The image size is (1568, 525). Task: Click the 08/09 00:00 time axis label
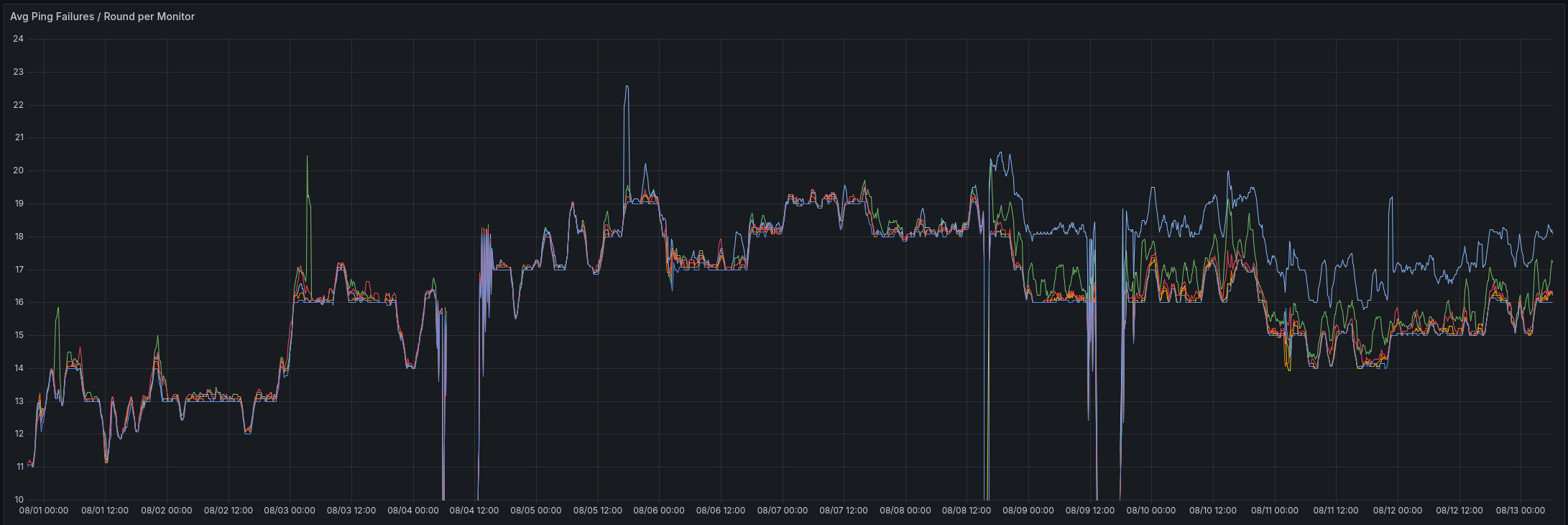tap(1028, 511)
